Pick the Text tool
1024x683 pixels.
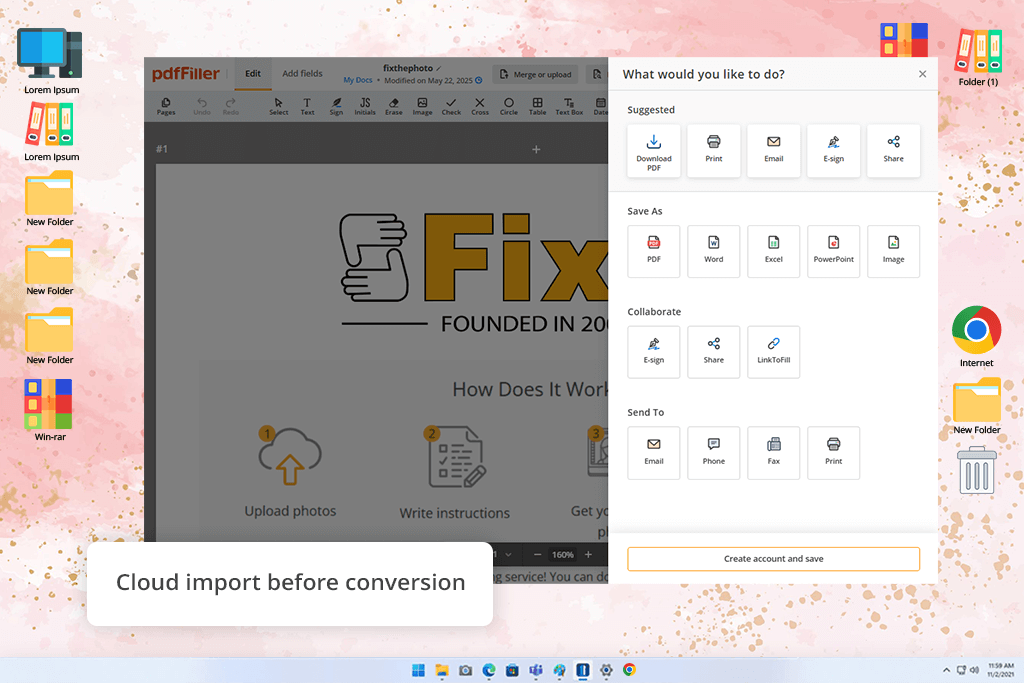click(x=307, y=106)
